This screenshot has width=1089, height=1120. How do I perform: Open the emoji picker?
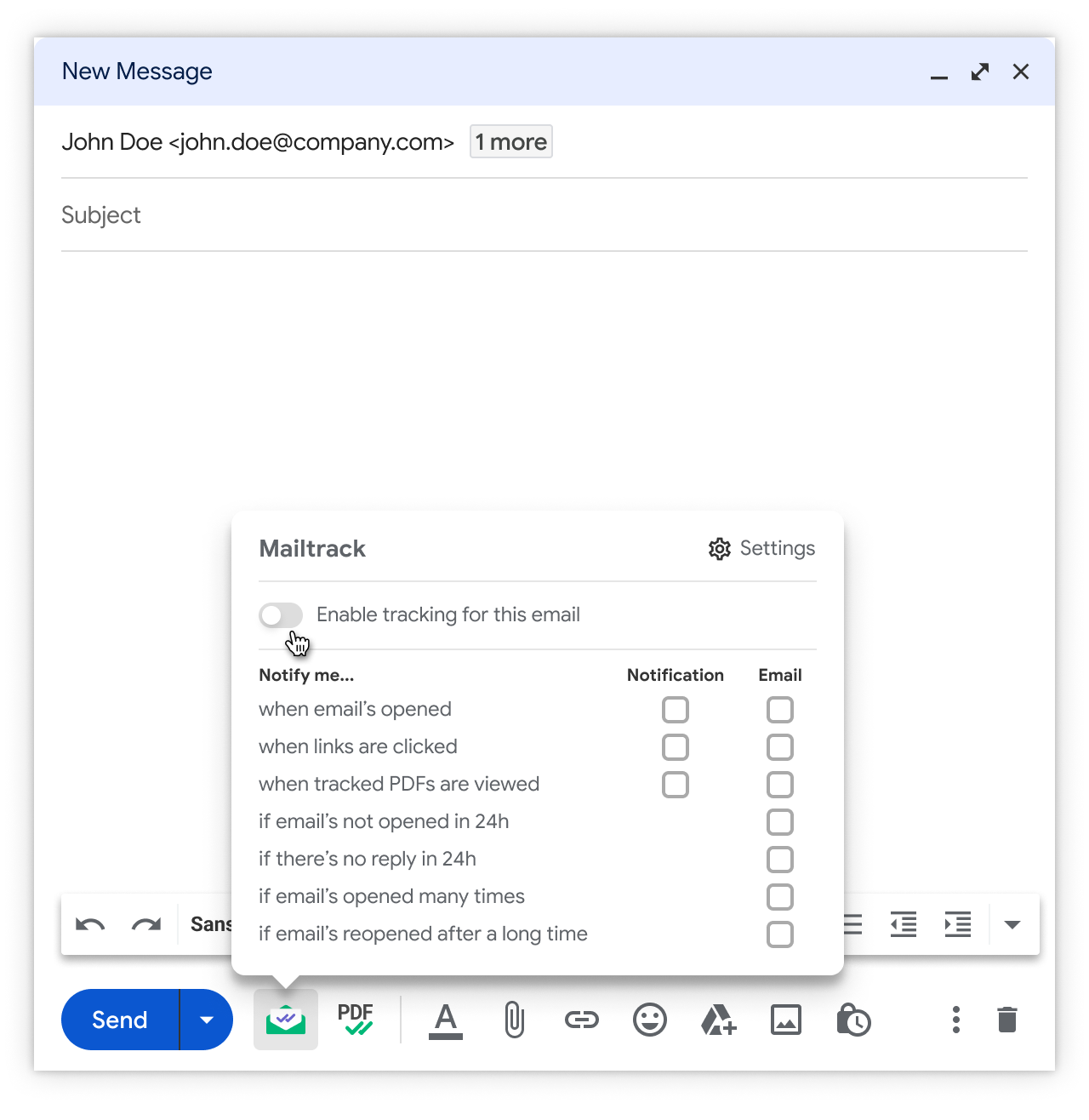tap(650, 1020)
